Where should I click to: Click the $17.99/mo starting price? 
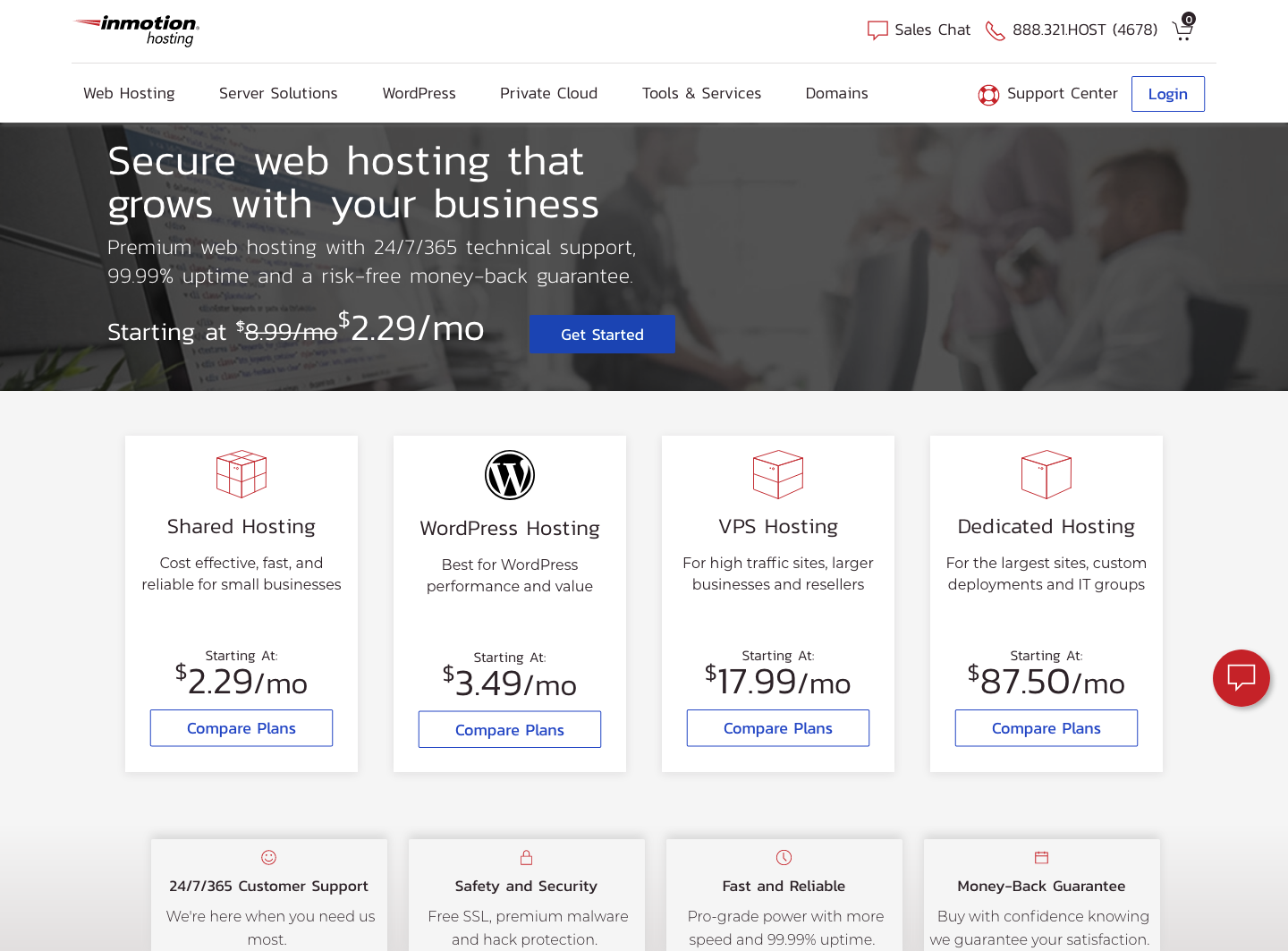tap(778, 681)
